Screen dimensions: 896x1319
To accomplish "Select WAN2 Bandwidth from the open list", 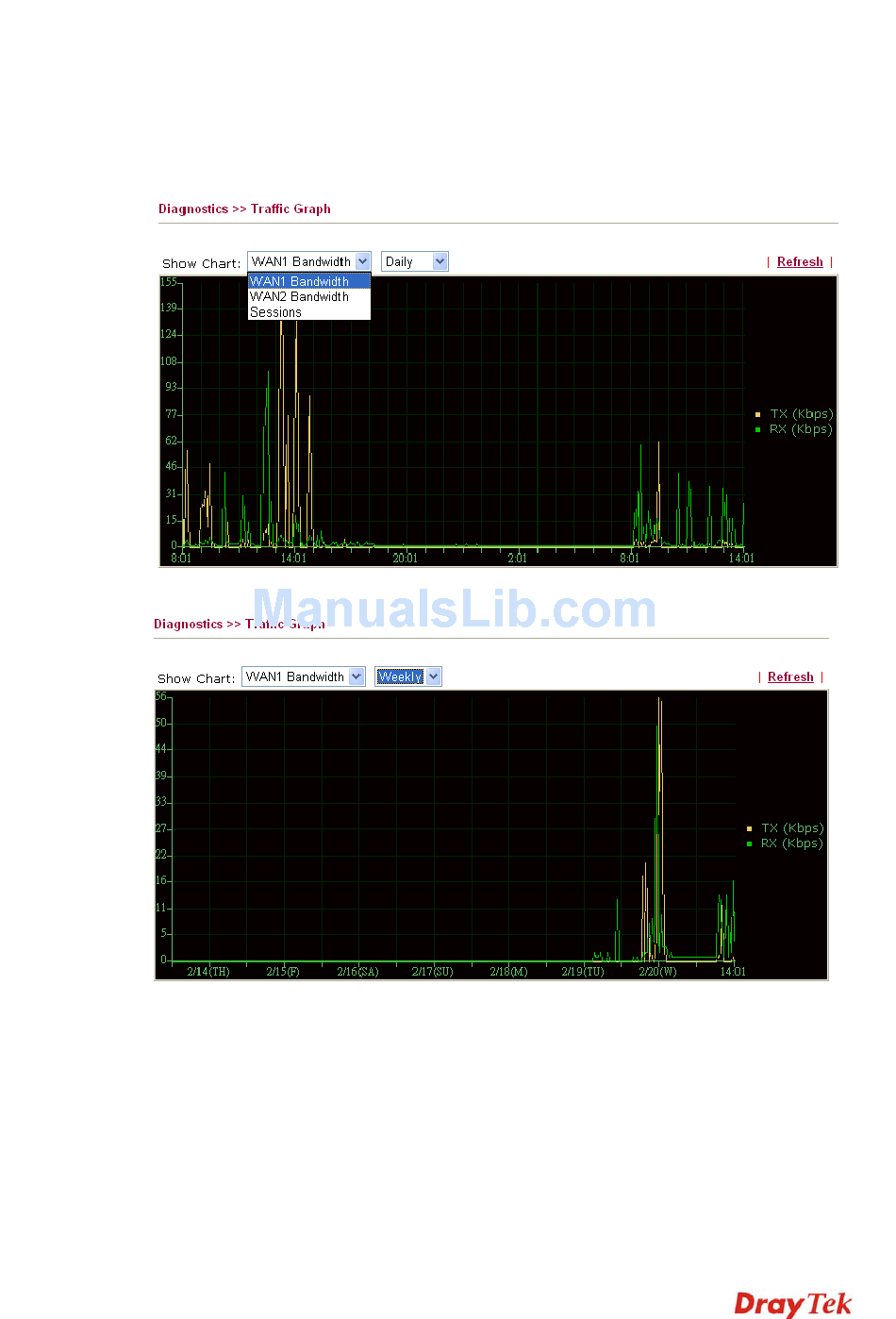I will (299, 296).
